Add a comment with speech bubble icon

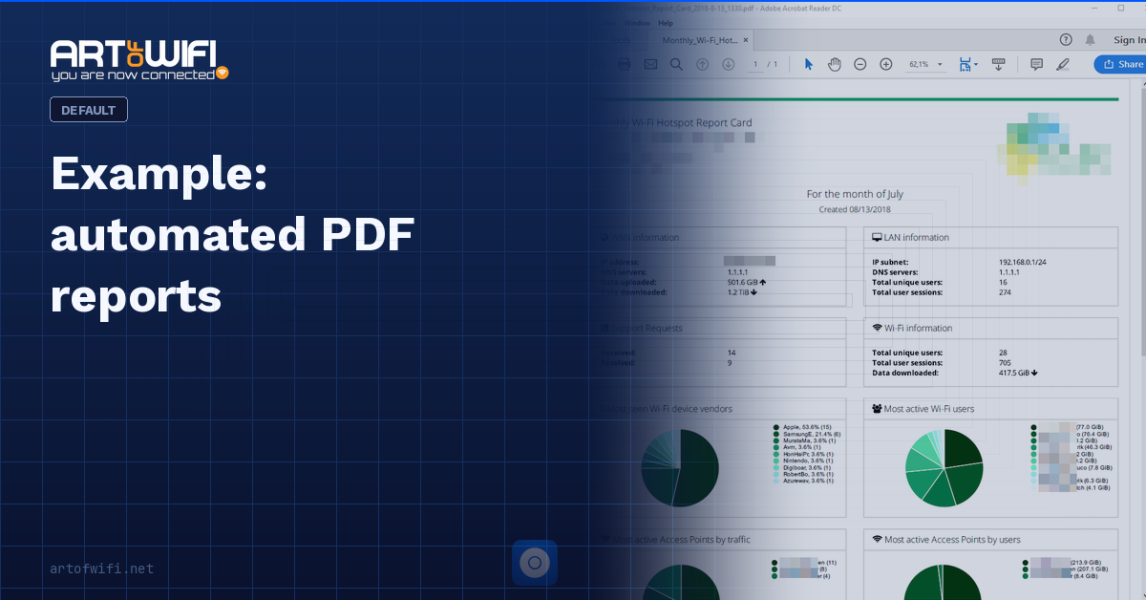click(1036, 64)
